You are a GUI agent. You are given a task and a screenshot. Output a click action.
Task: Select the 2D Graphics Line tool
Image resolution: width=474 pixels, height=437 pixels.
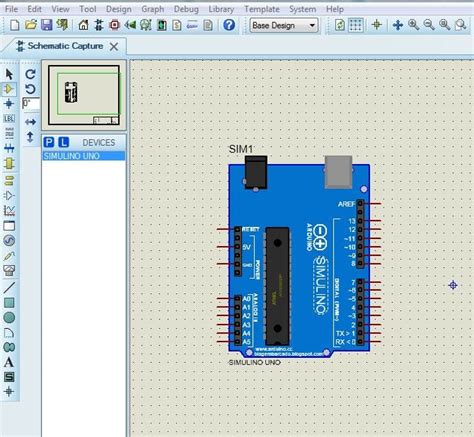tap(9, 288)
